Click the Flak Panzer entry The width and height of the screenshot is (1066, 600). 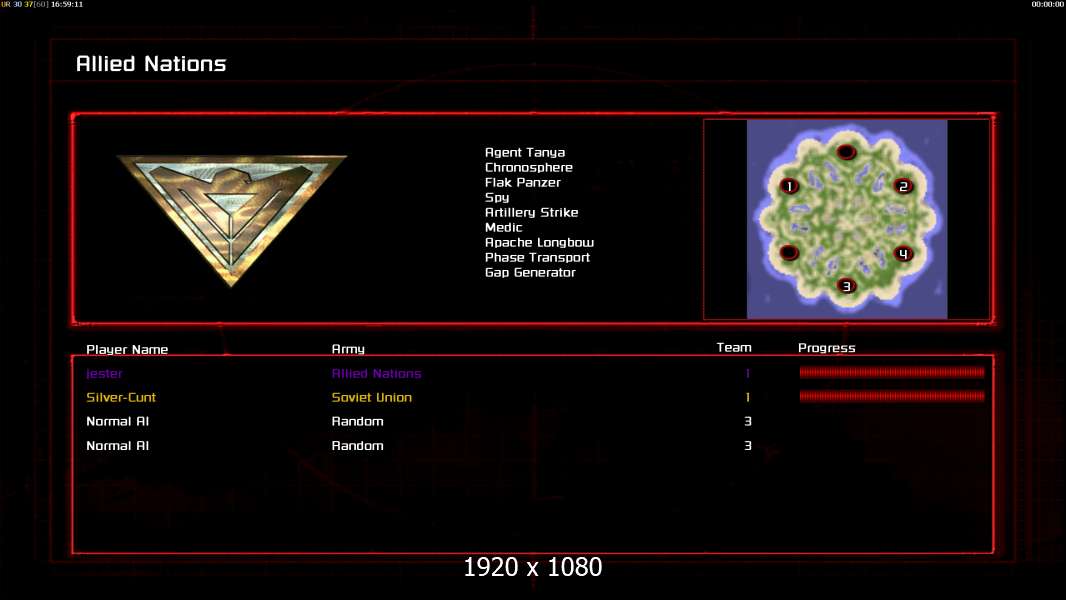523,182
